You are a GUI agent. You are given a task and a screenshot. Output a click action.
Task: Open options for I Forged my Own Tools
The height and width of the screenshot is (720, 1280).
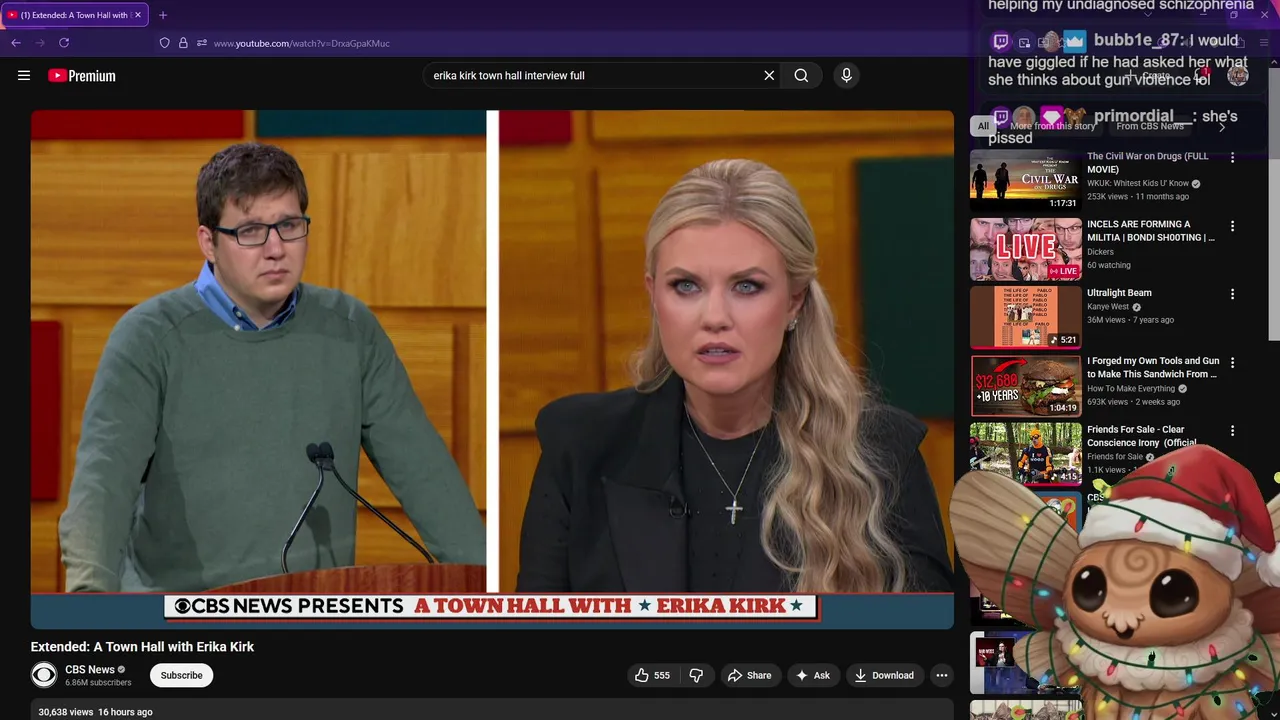click(x=1232, y=362)
